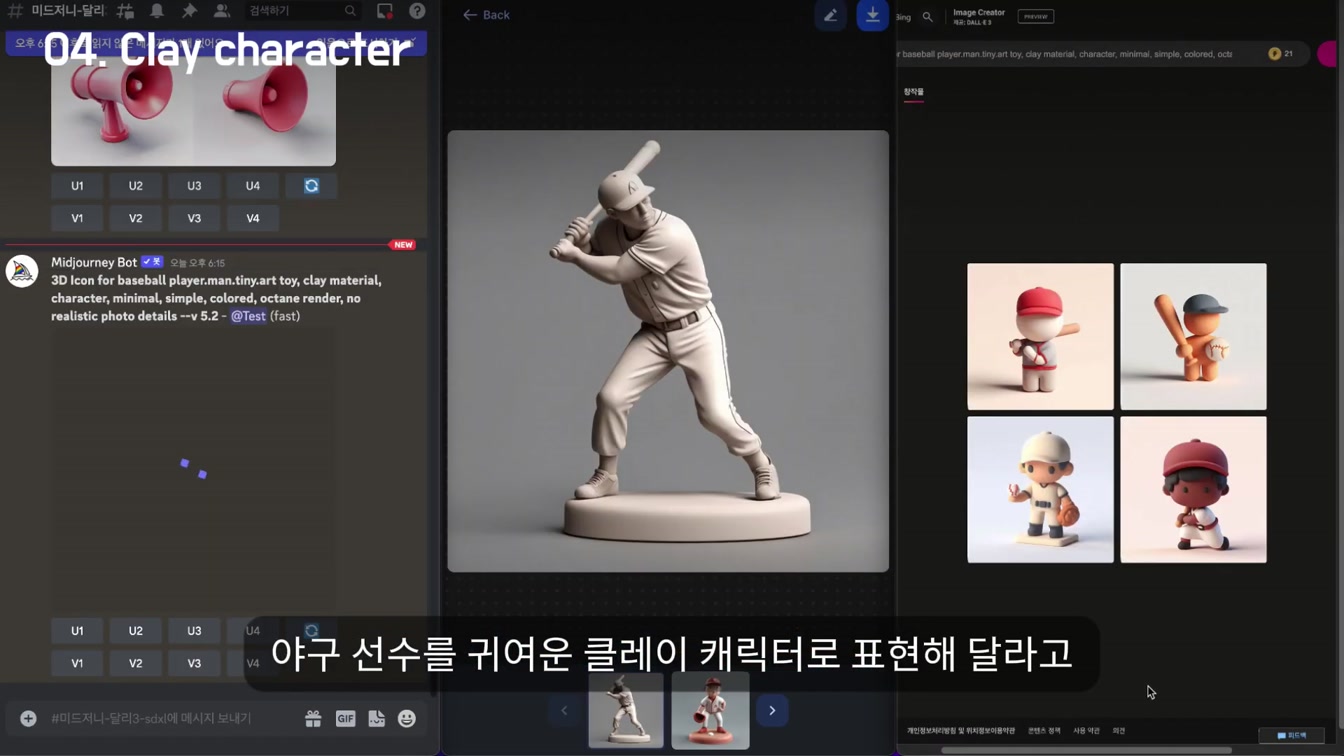Click the horizontal scrollbar in Bing window

(1086, 751)
